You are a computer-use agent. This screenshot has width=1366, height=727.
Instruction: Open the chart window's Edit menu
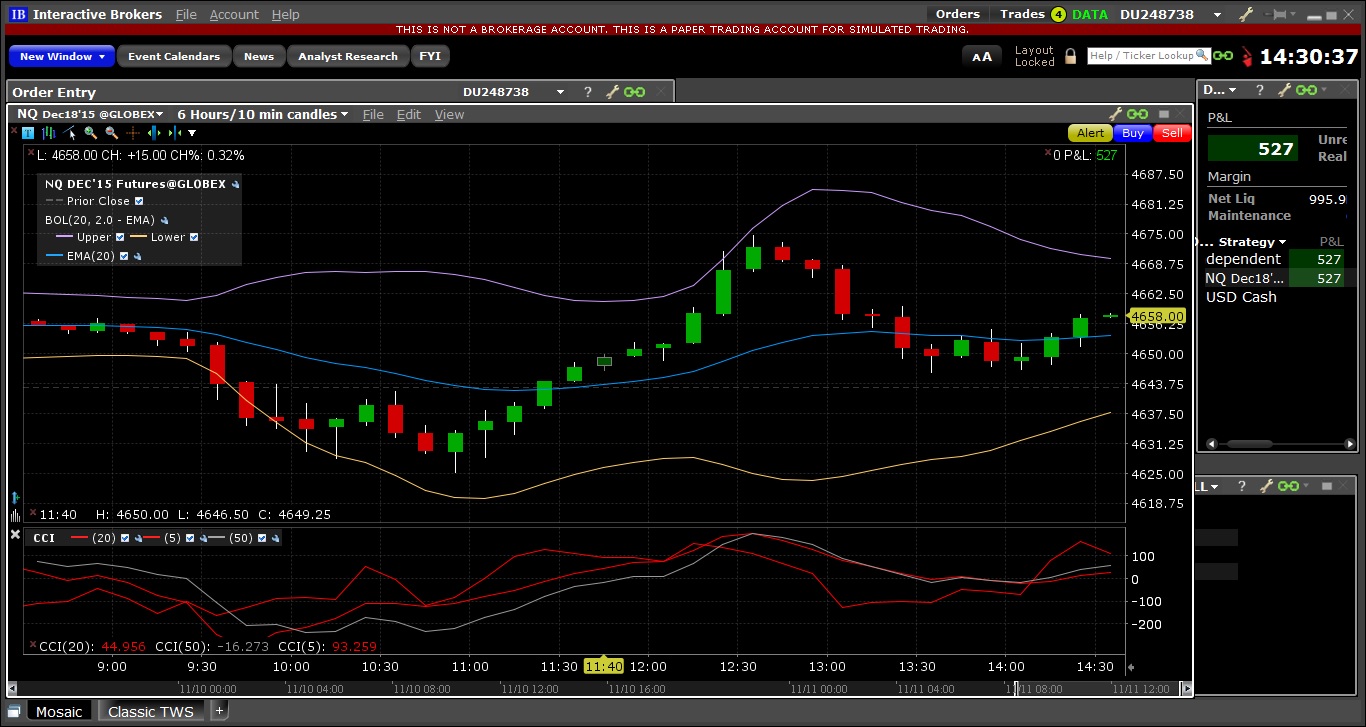[409, 114]
